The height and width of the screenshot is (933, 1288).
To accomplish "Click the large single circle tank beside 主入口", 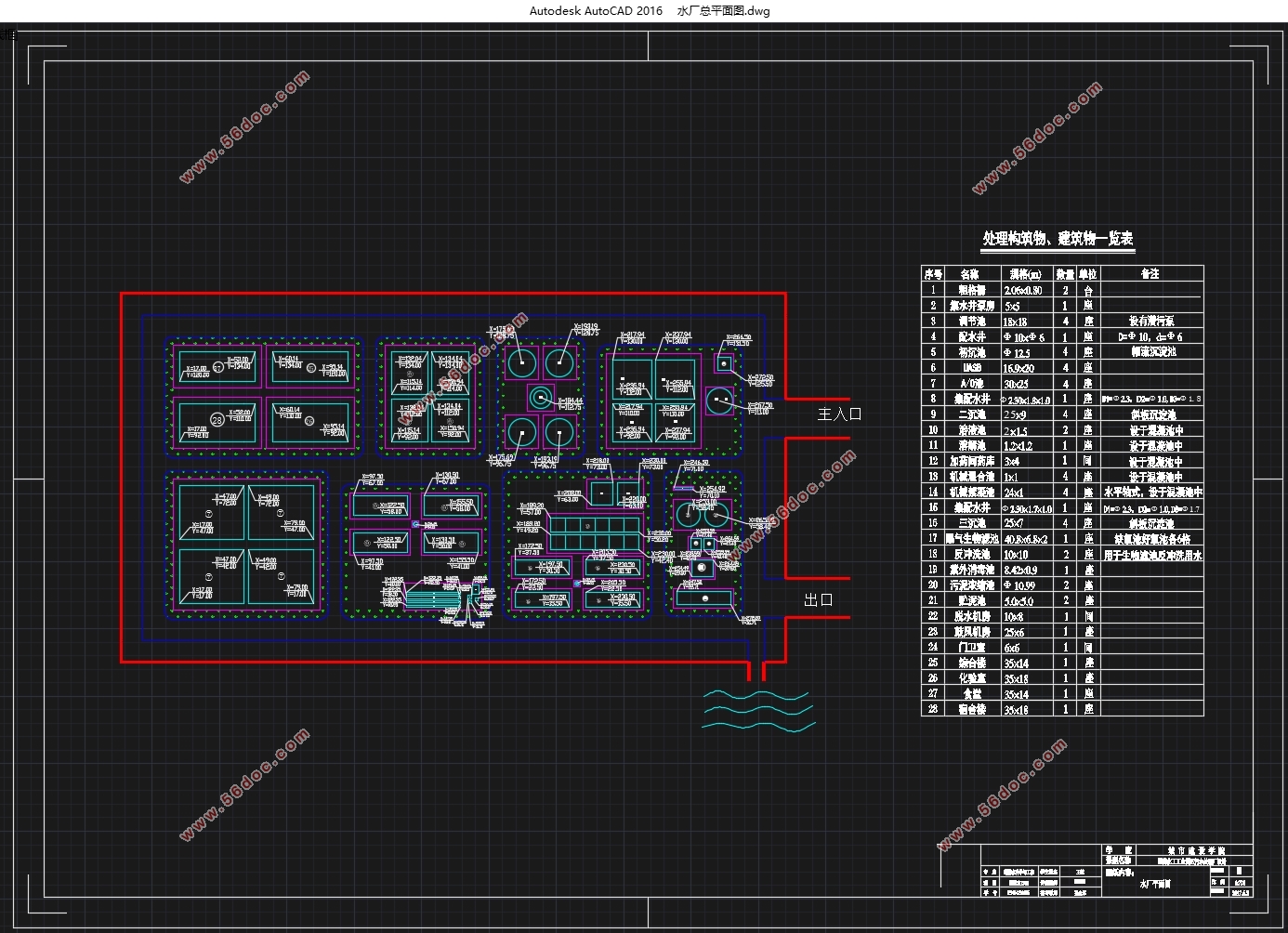I will [x=719, y=401].
